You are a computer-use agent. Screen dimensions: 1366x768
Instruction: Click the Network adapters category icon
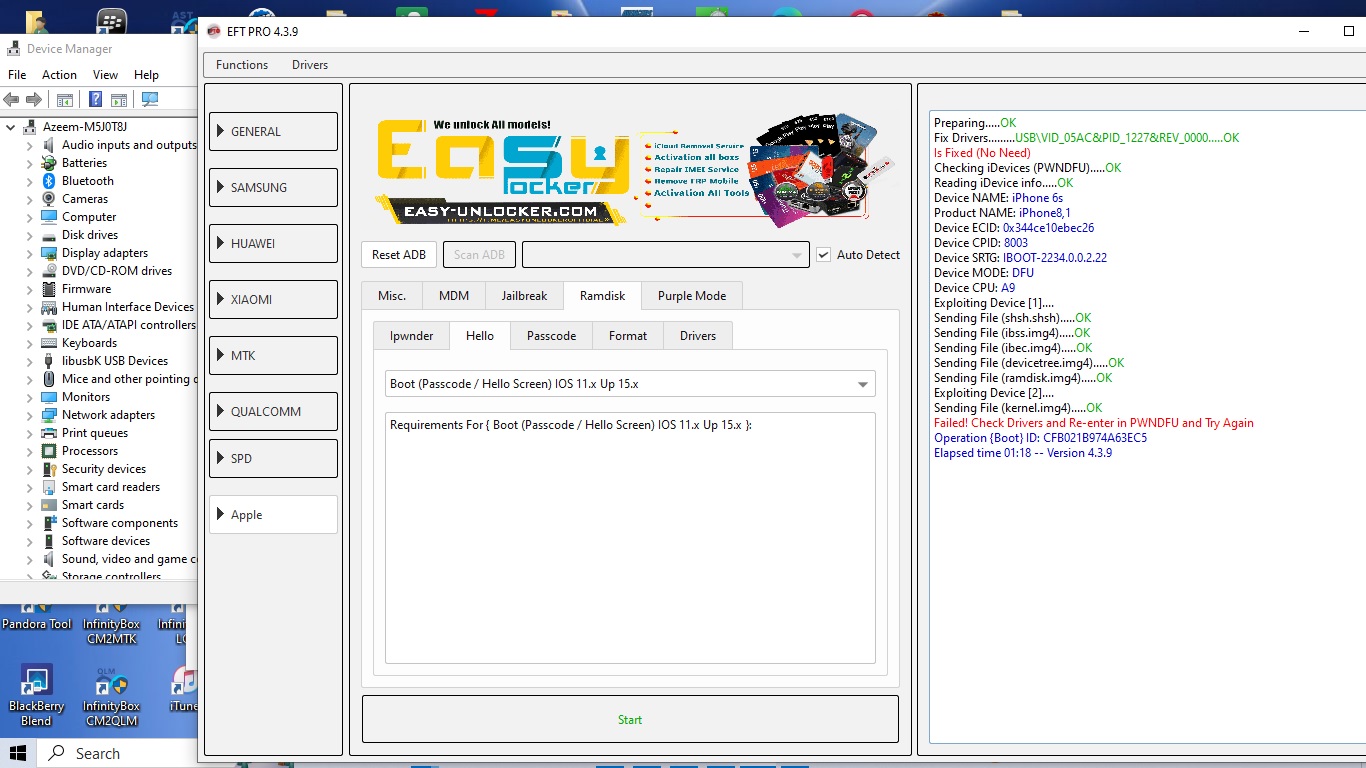[x=49, y=415]
